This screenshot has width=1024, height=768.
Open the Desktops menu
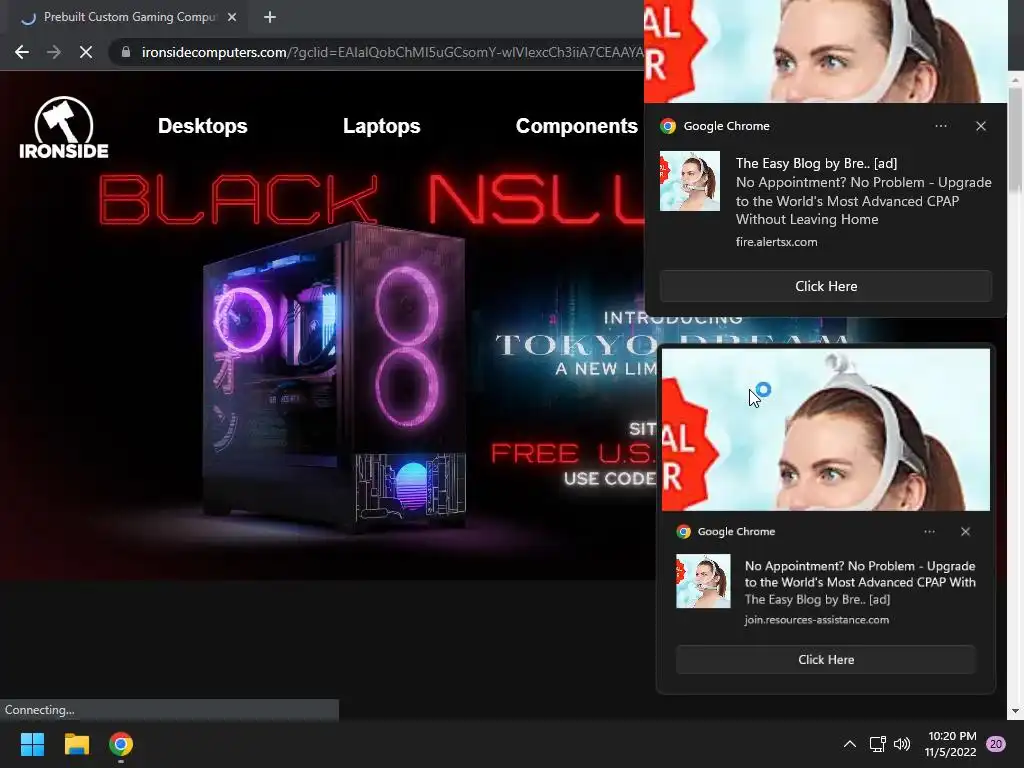(202, 125)
